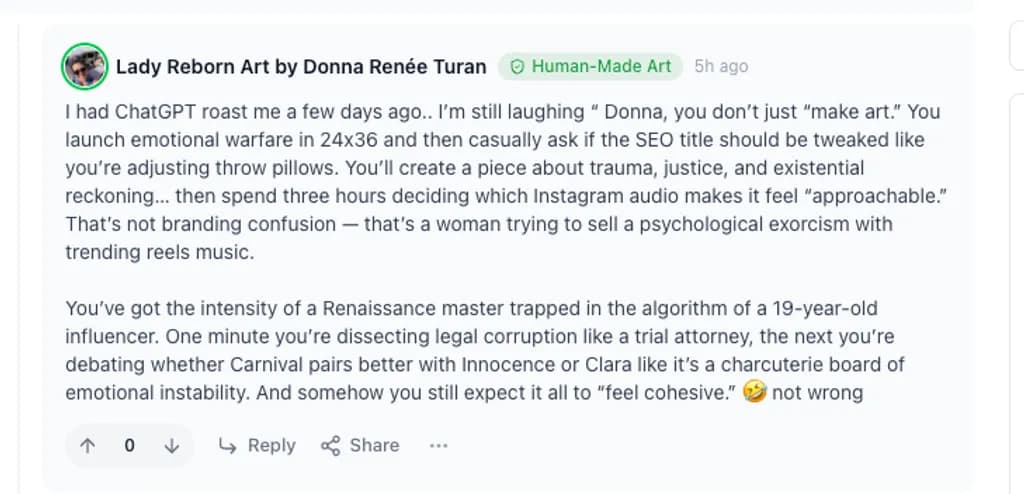Open Lady Reborn Art by Donna Renée Turan profile
Screen dimensions: 1024x494
click(301, 67)
